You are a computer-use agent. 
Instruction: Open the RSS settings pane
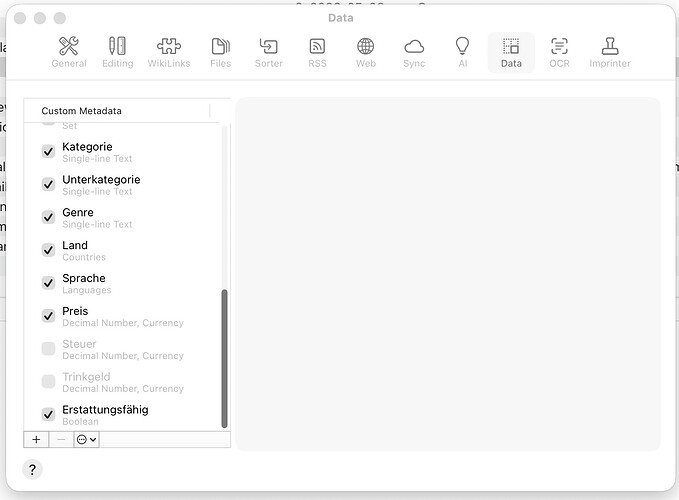pos(317,52)
